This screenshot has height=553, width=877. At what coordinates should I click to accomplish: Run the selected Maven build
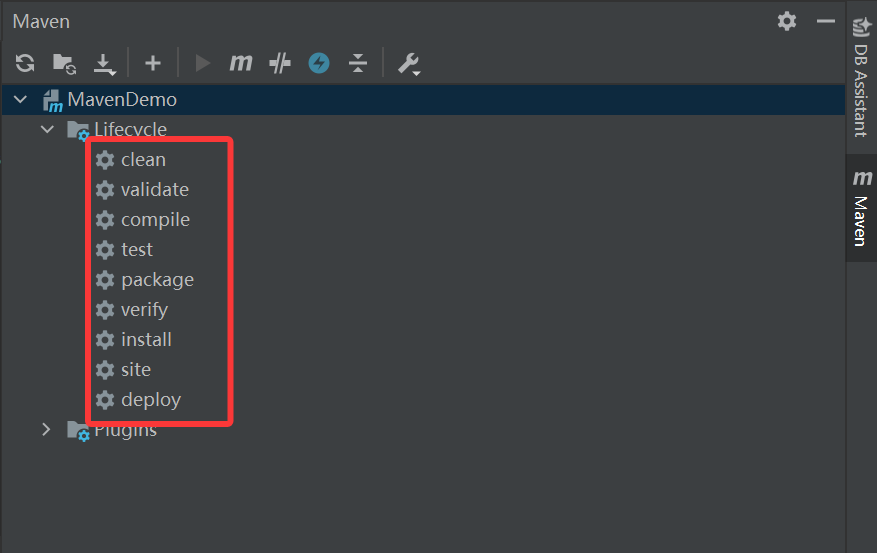[x=202, y=63]
